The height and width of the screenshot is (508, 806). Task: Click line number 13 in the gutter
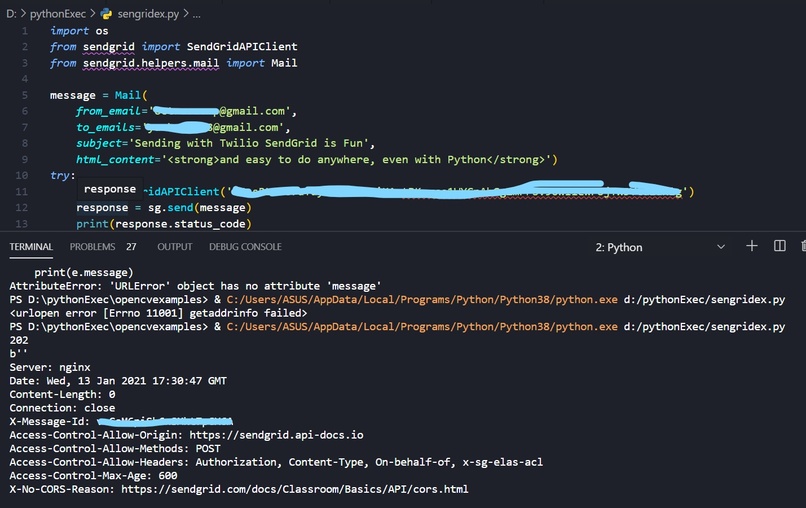click(x=22, y=224)
